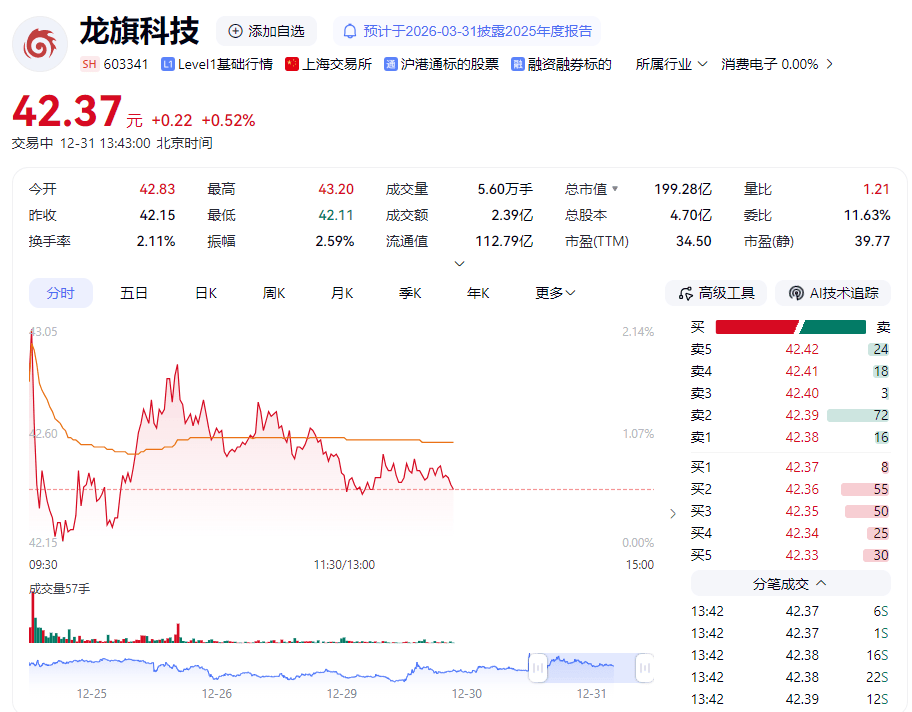The image size is (912, 712).
Task: Click the bell icon for report disclosure reminder
Action: pyautogui.click(x=351, y=31)
